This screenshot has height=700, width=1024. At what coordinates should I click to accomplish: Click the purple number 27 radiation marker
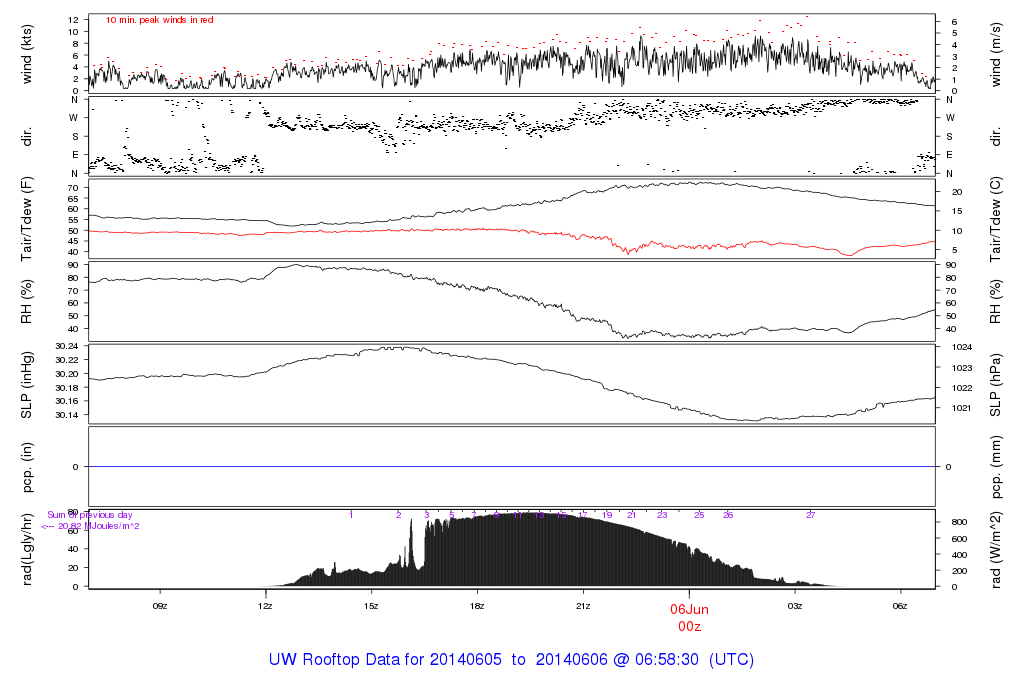click(810, 515)
